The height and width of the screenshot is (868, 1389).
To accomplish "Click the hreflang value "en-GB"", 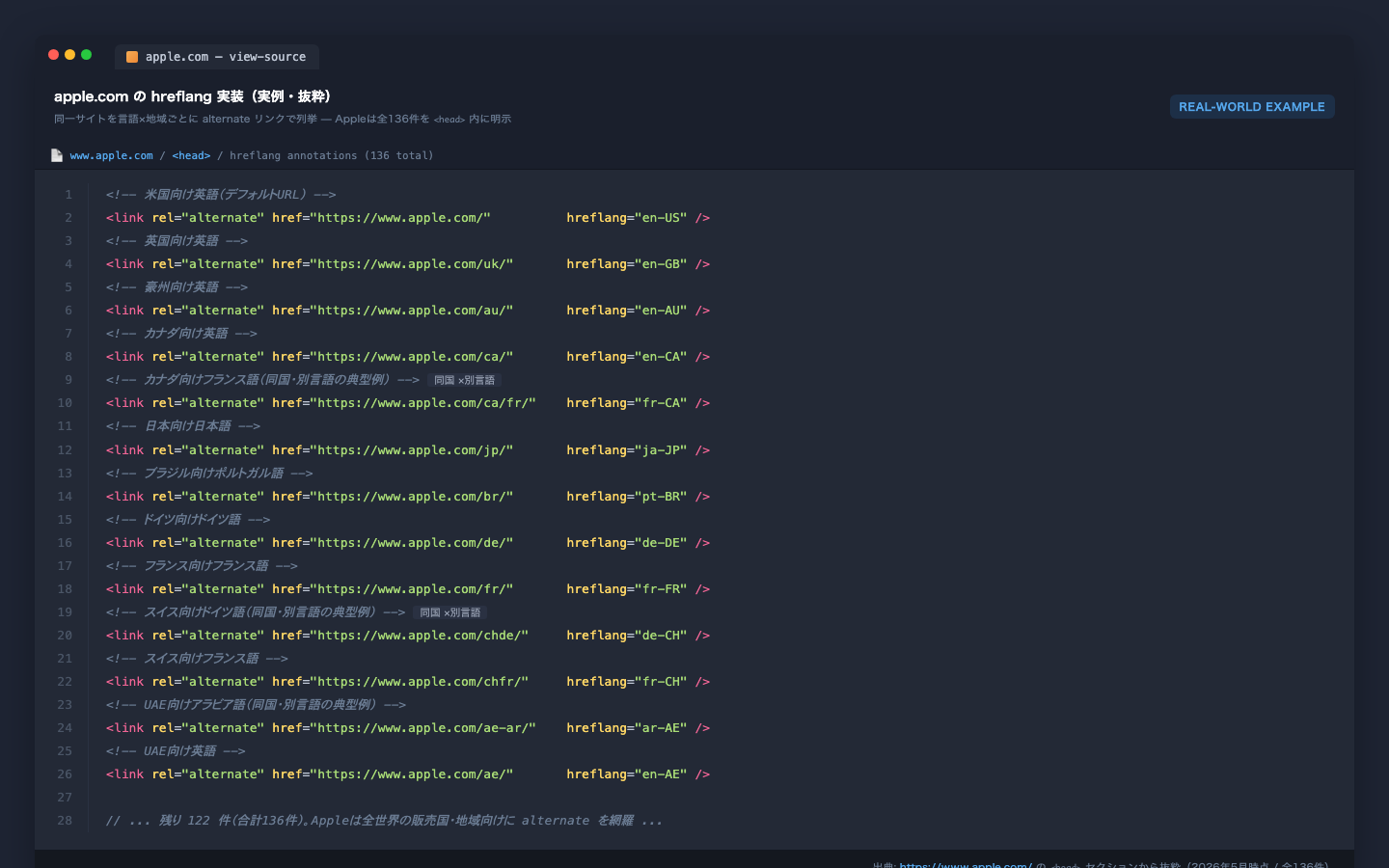I will point(661,264).
